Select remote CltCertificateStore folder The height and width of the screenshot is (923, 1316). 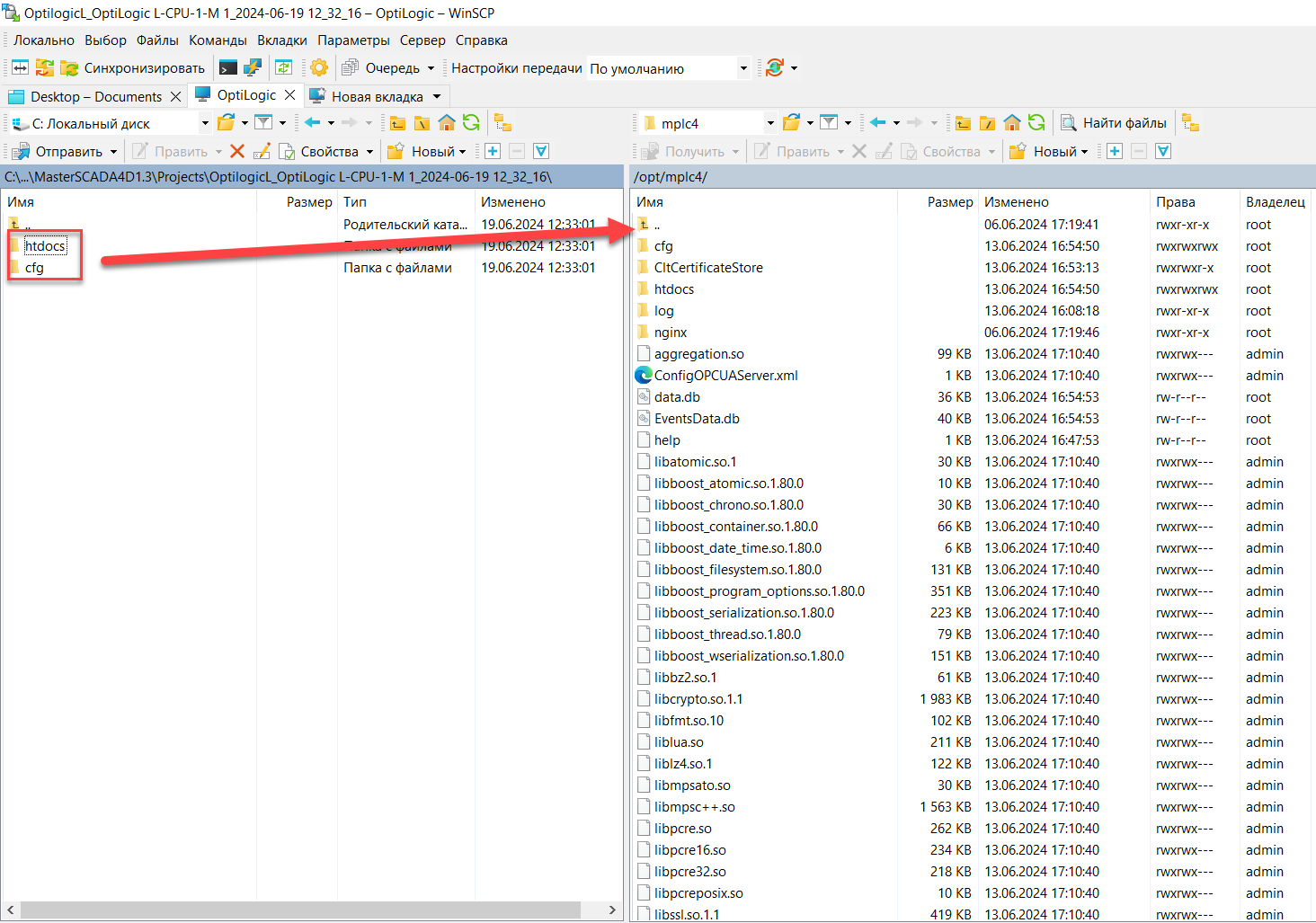tap(708, 267)
